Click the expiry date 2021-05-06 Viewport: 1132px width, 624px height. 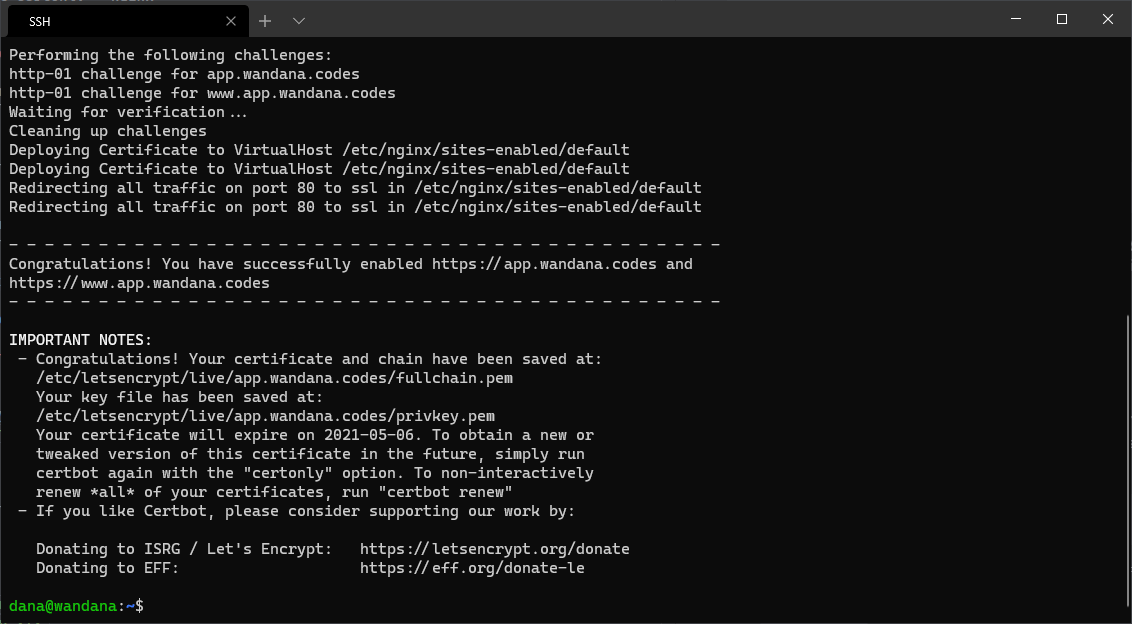(x=368, y=436)
